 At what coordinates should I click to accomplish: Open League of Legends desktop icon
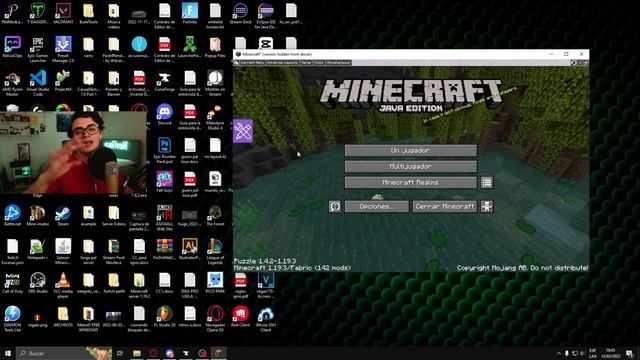click(215, 251)
